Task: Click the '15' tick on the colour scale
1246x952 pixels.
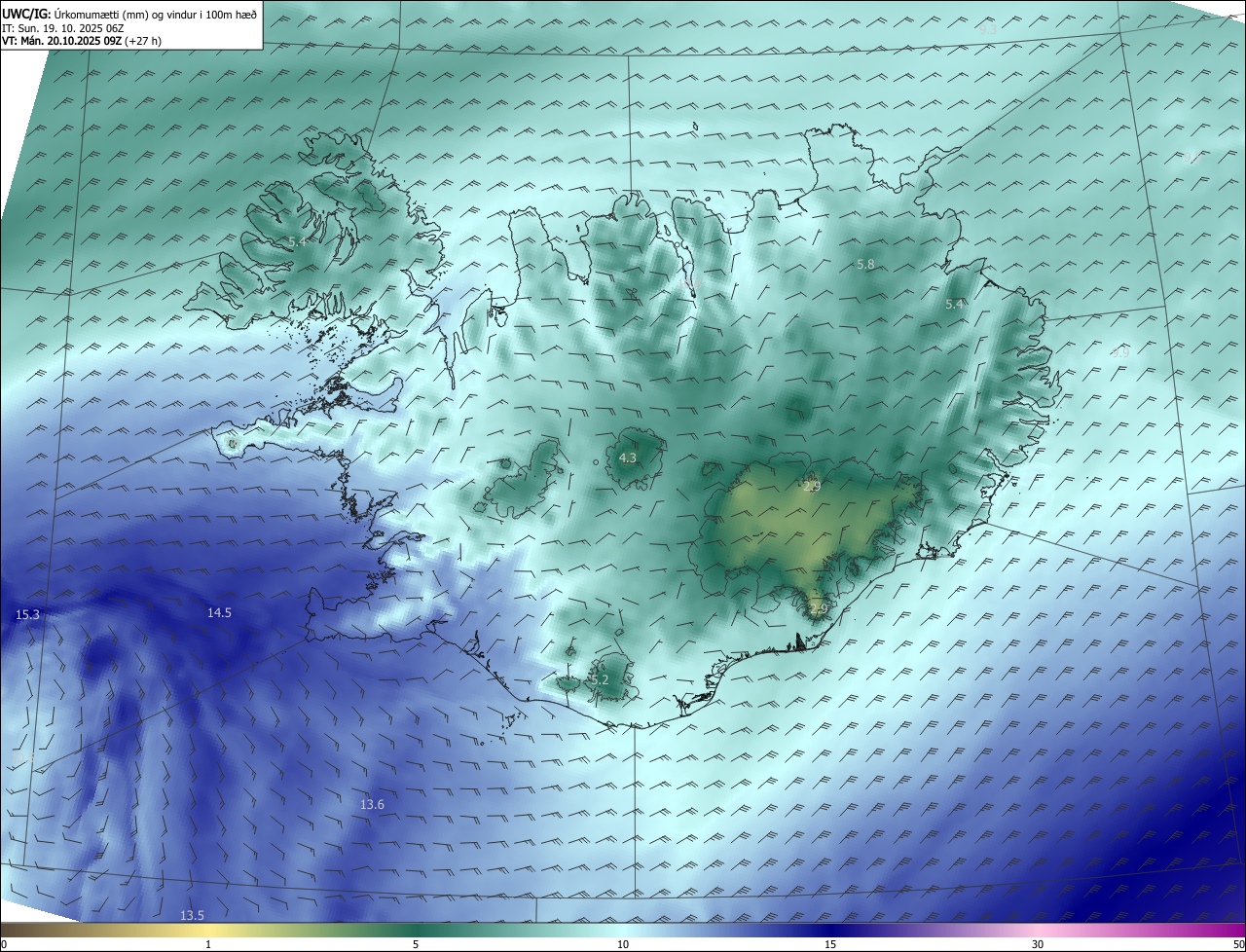Action: point(830,944)
